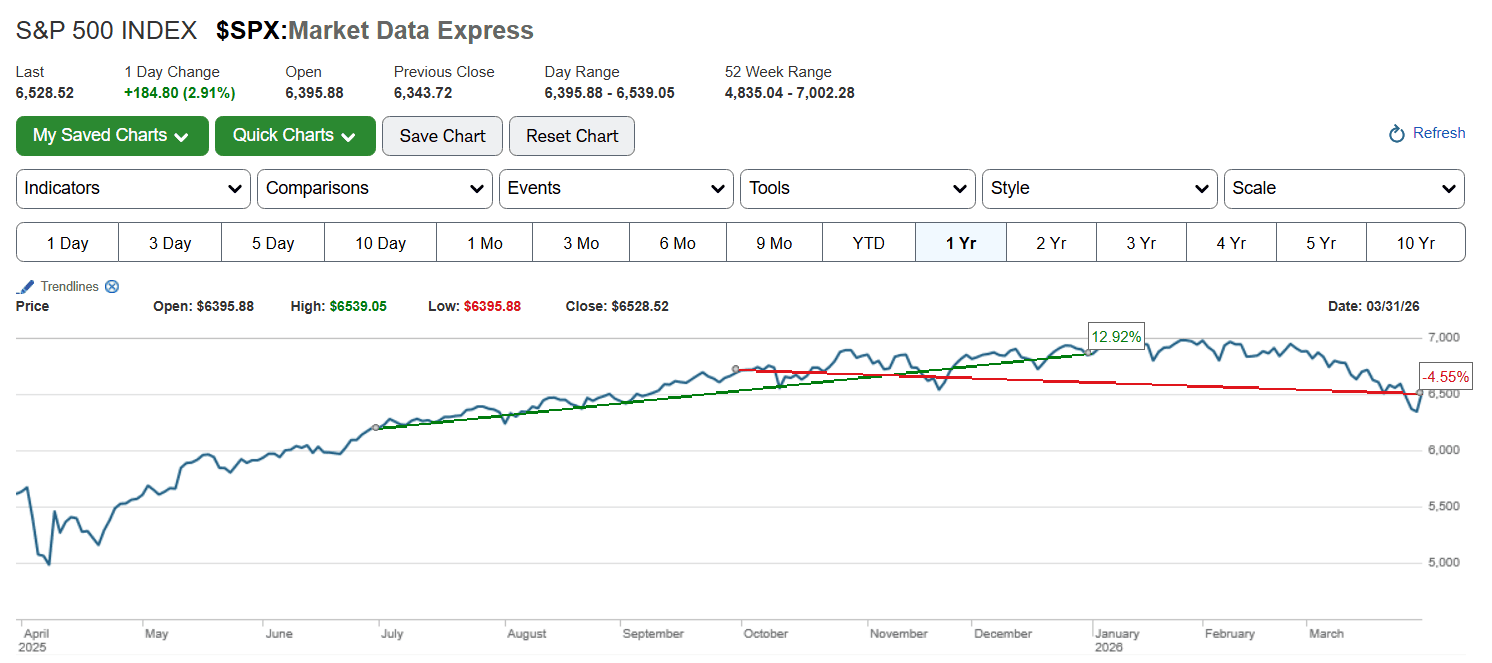1492x663 pixels.
Task: Open the Indicators dropdown
Action: [x=133, y=189]
